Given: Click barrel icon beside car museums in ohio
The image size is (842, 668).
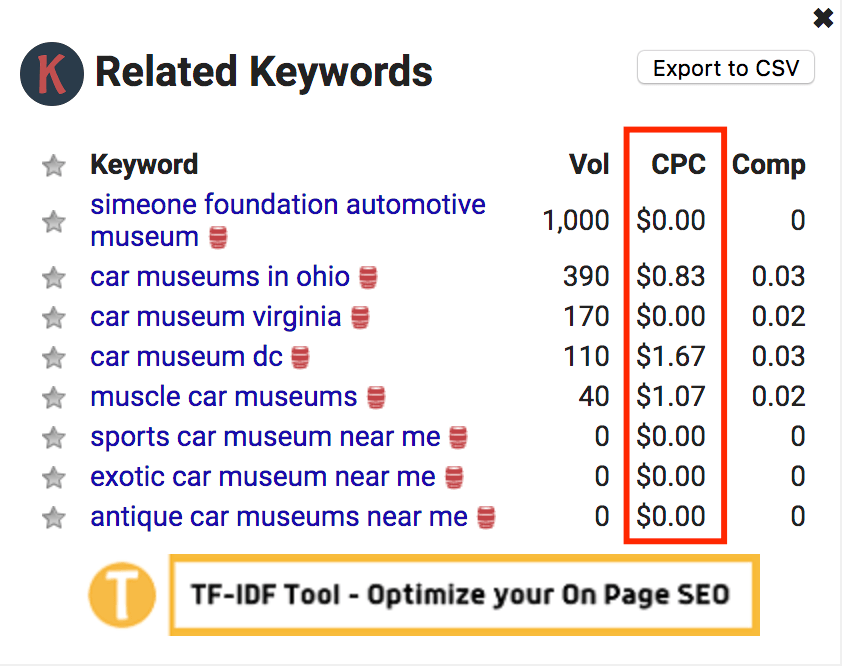Looking at the screenshot, I should 369,277.
